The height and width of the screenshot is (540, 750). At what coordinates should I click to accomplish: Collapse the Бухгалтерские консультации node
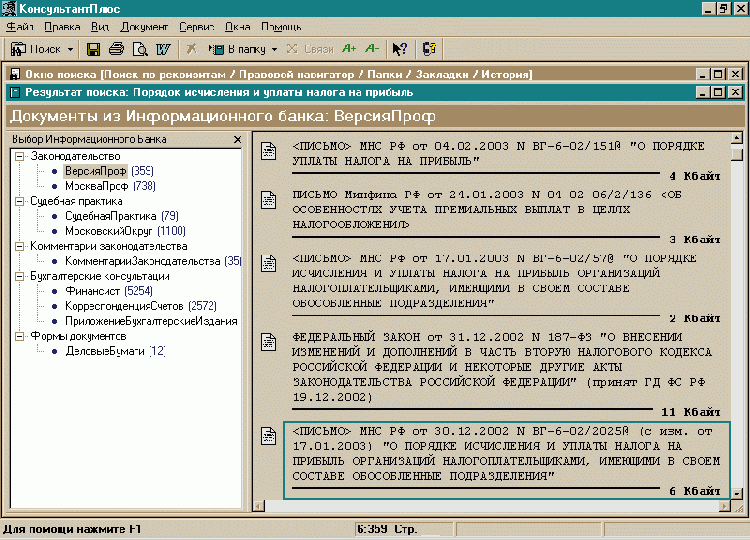click(x=20, y=276)
